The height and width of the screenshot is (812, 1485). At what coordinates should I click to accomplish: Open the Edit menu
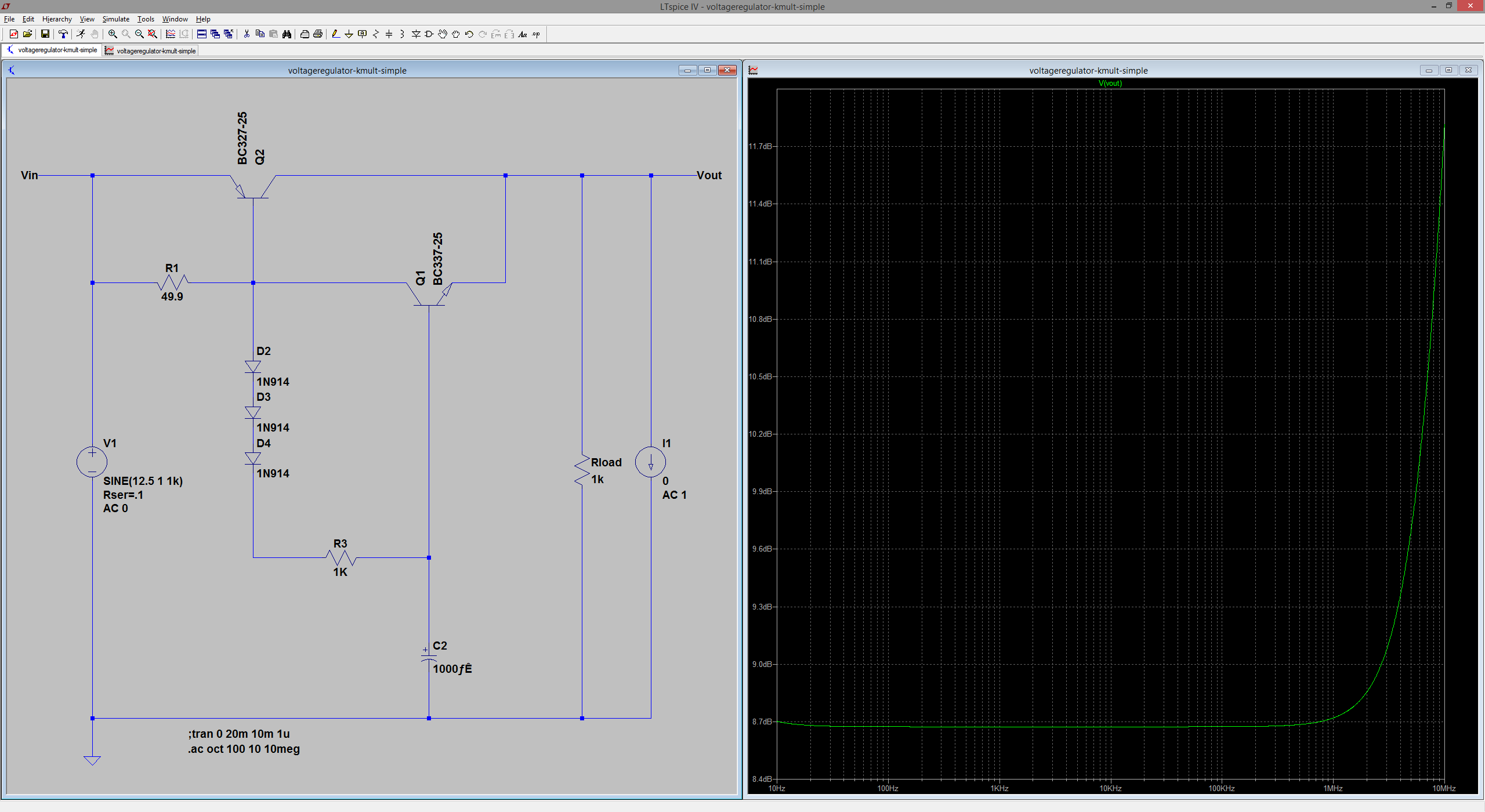pyautogui.click(x=28, y=19)
